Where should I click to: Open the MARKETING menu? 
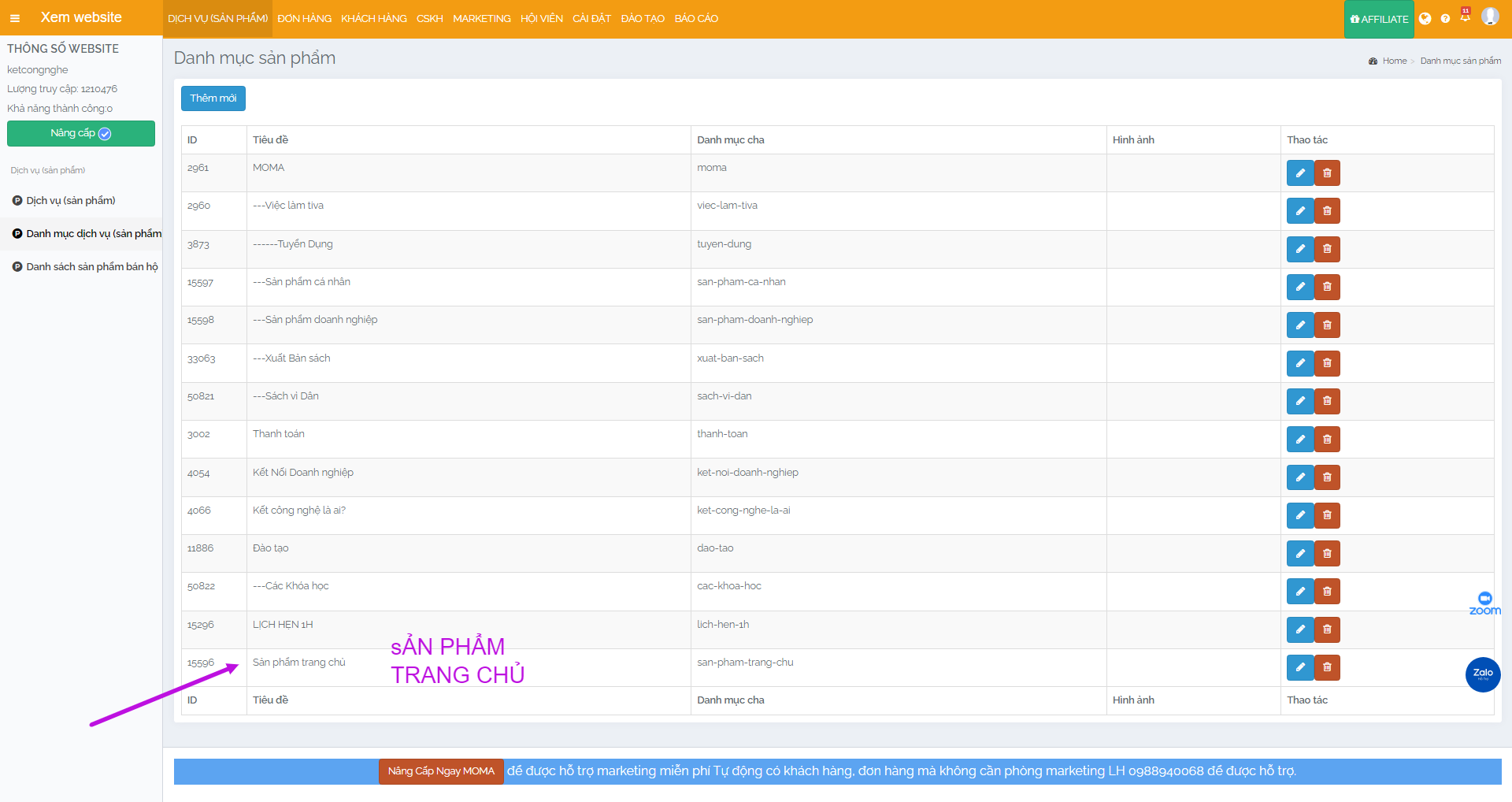click(481, 19)
